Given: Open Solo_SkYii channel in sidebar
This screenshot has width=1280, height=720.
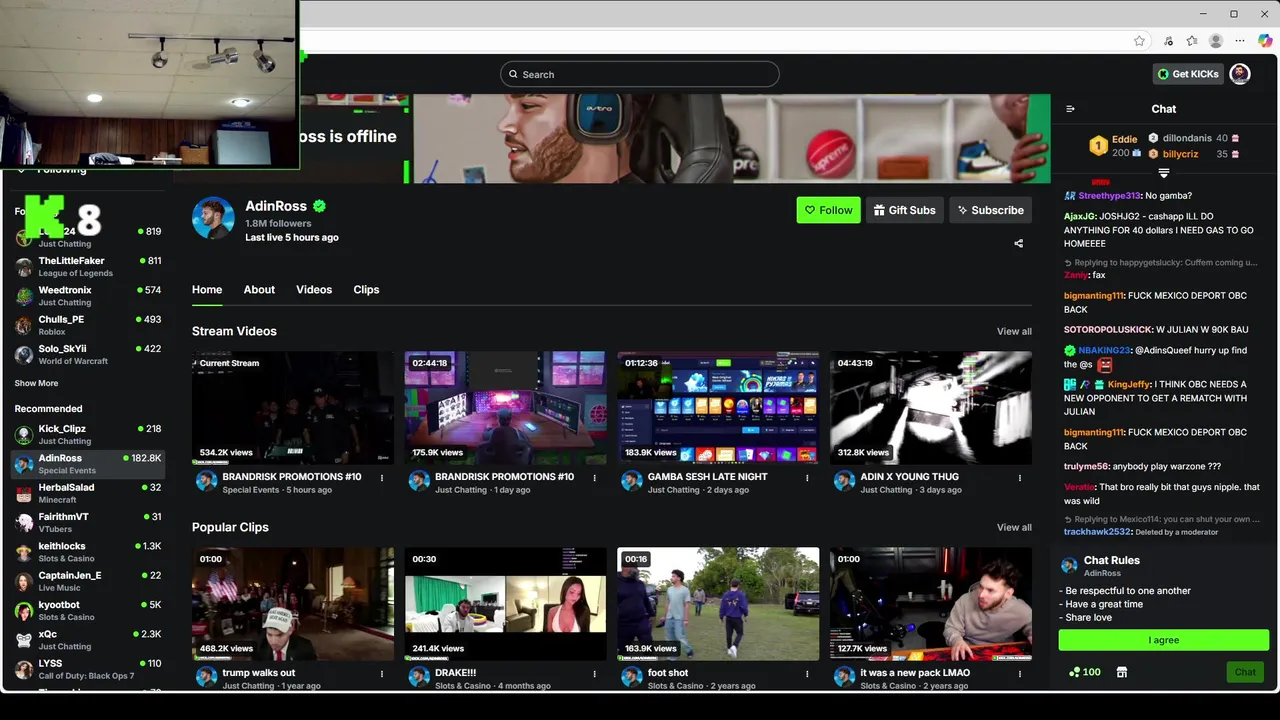Looking at the screenshot, I should (88, 354).
